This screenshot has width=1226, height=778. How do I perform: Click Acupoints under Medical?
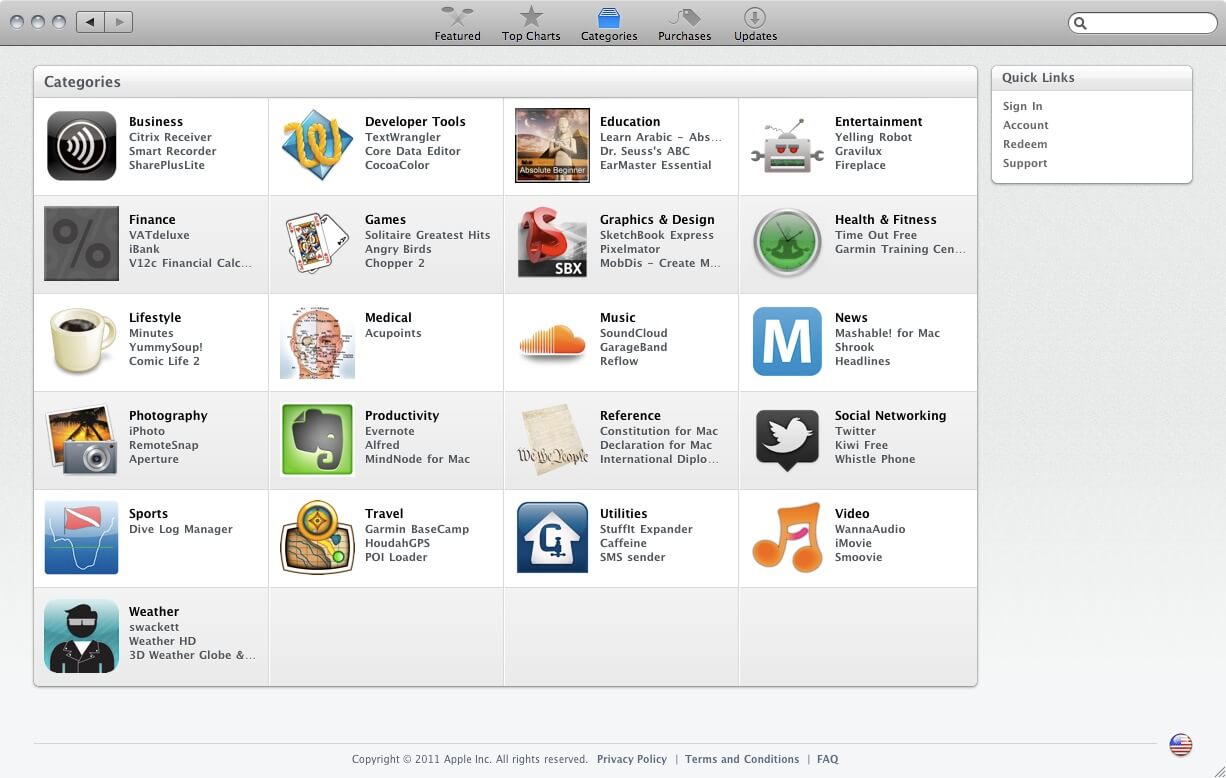tap(393, 333)
